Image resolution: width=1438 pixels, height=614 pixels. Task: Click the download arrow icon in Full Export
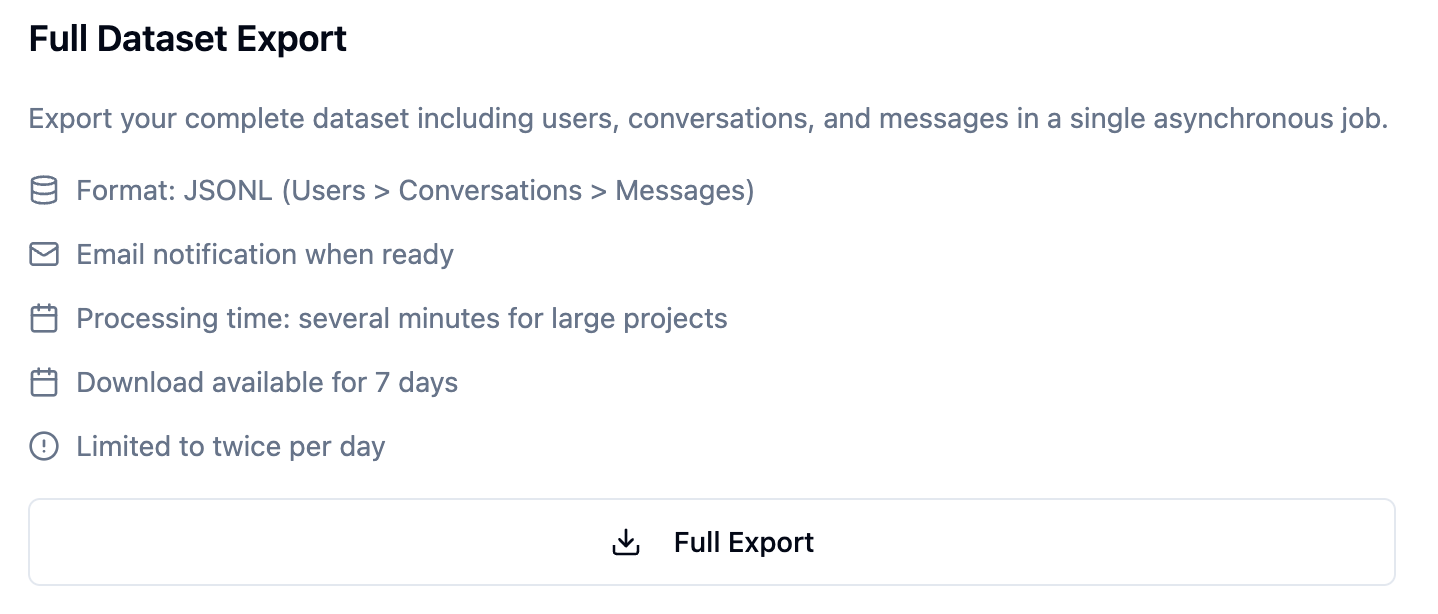(625, 542)
